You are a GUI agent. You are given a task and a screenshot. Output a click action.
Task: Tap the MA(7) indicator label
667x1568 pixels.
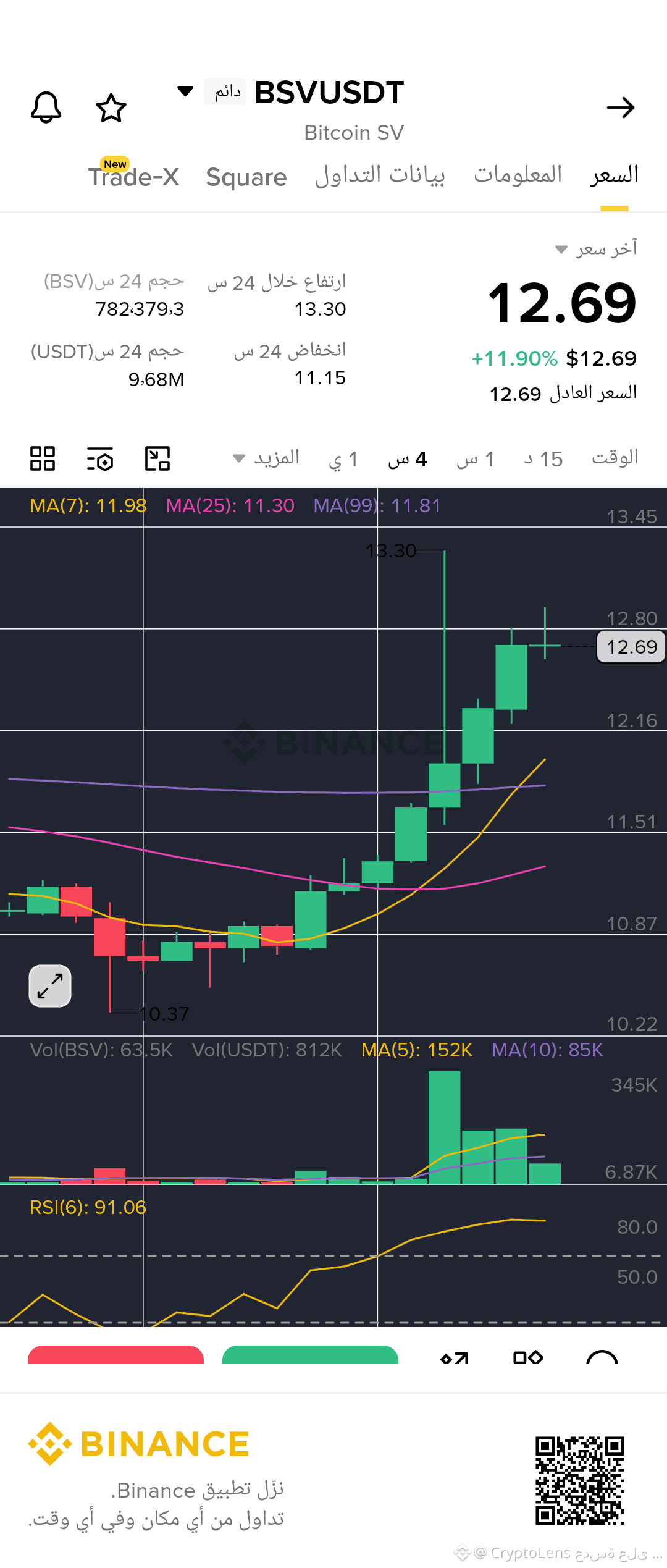[x=88, y=505]
